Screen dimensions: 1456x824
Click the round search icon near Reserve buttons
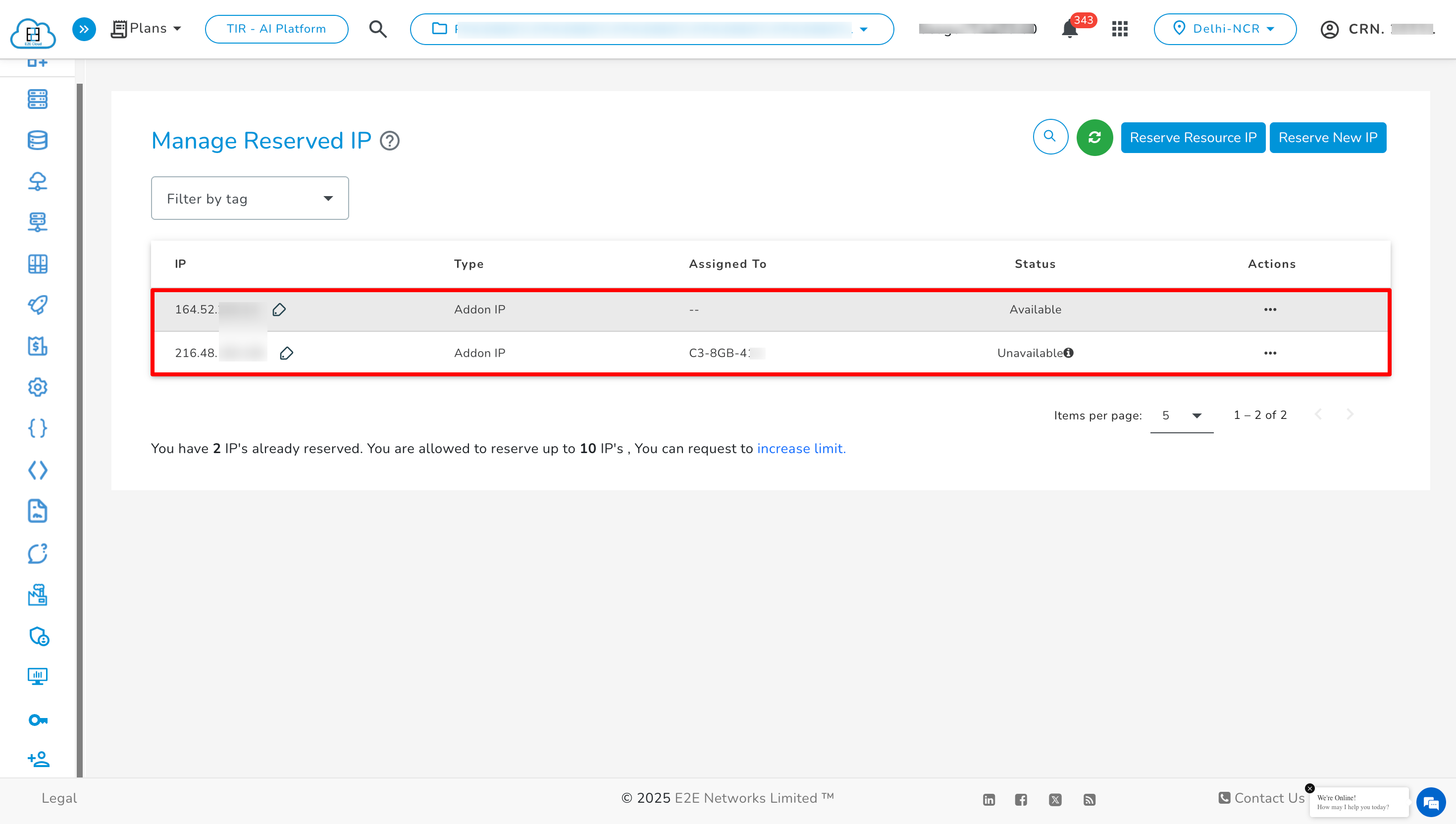pyautogui.click(x=1050, y=136)
